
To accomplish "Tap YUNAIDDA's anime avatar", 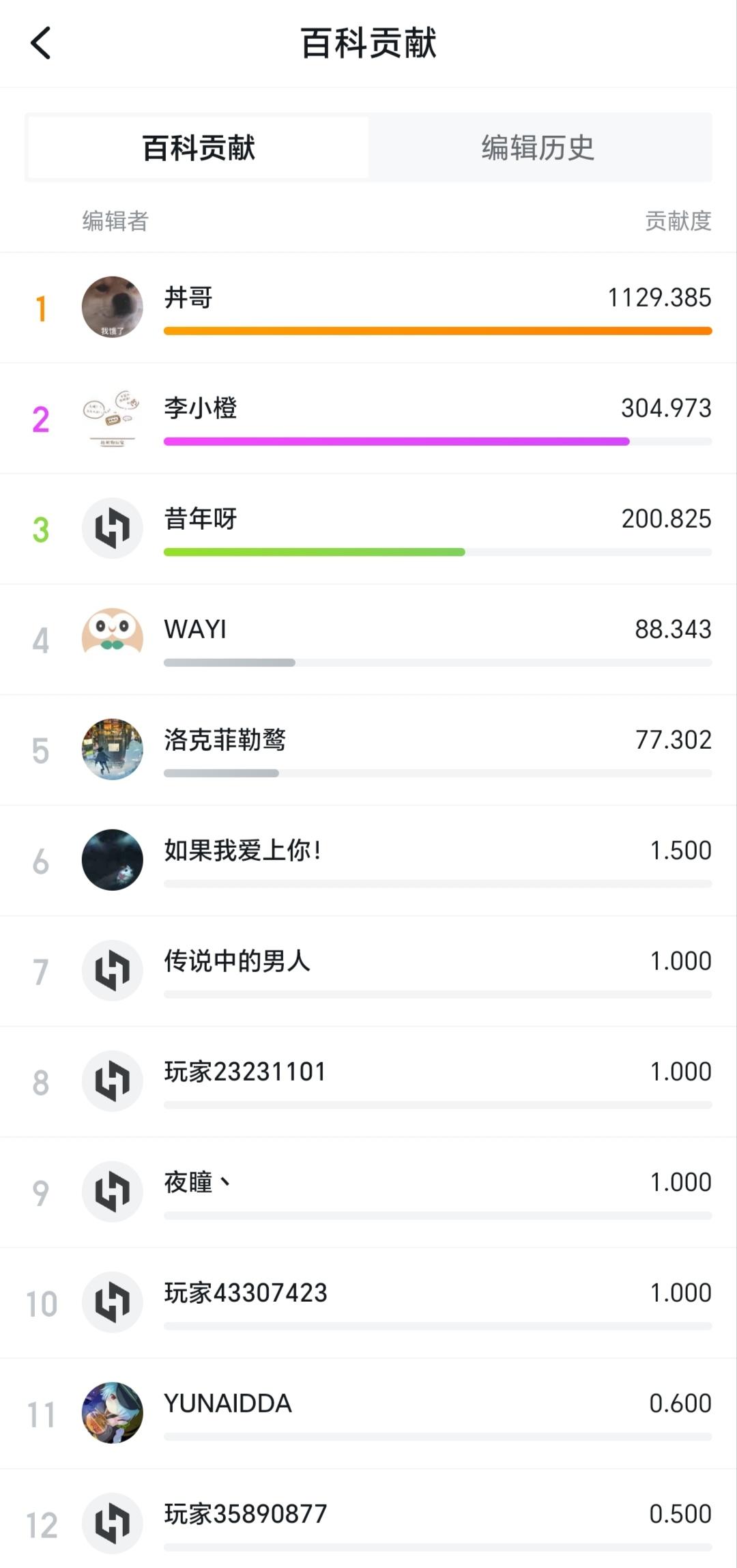I will (113, 1413).
